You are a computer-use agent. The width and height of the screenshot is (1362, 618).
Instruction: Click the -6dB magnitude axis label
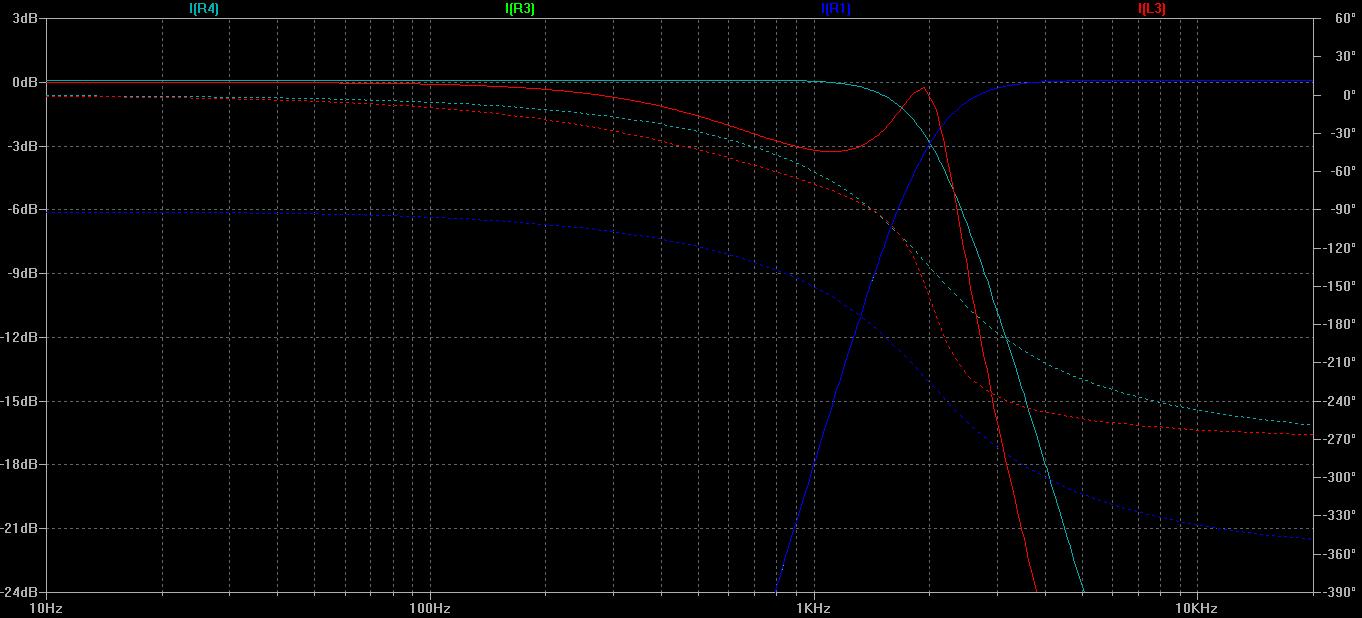23,209
